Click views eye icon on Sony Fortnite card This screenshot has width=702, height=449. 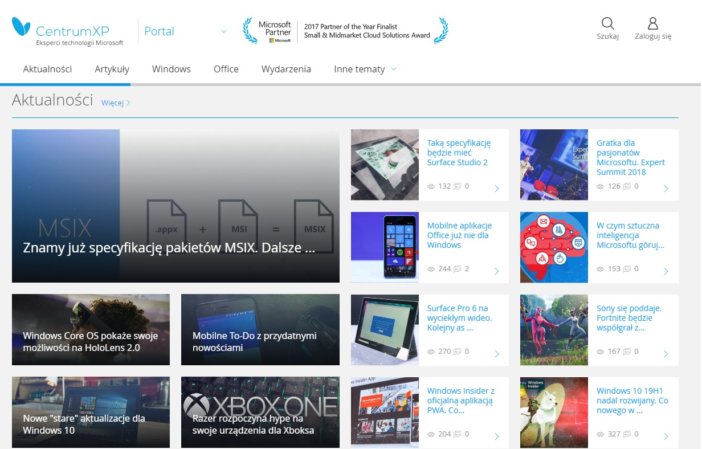tap(600, 351)
